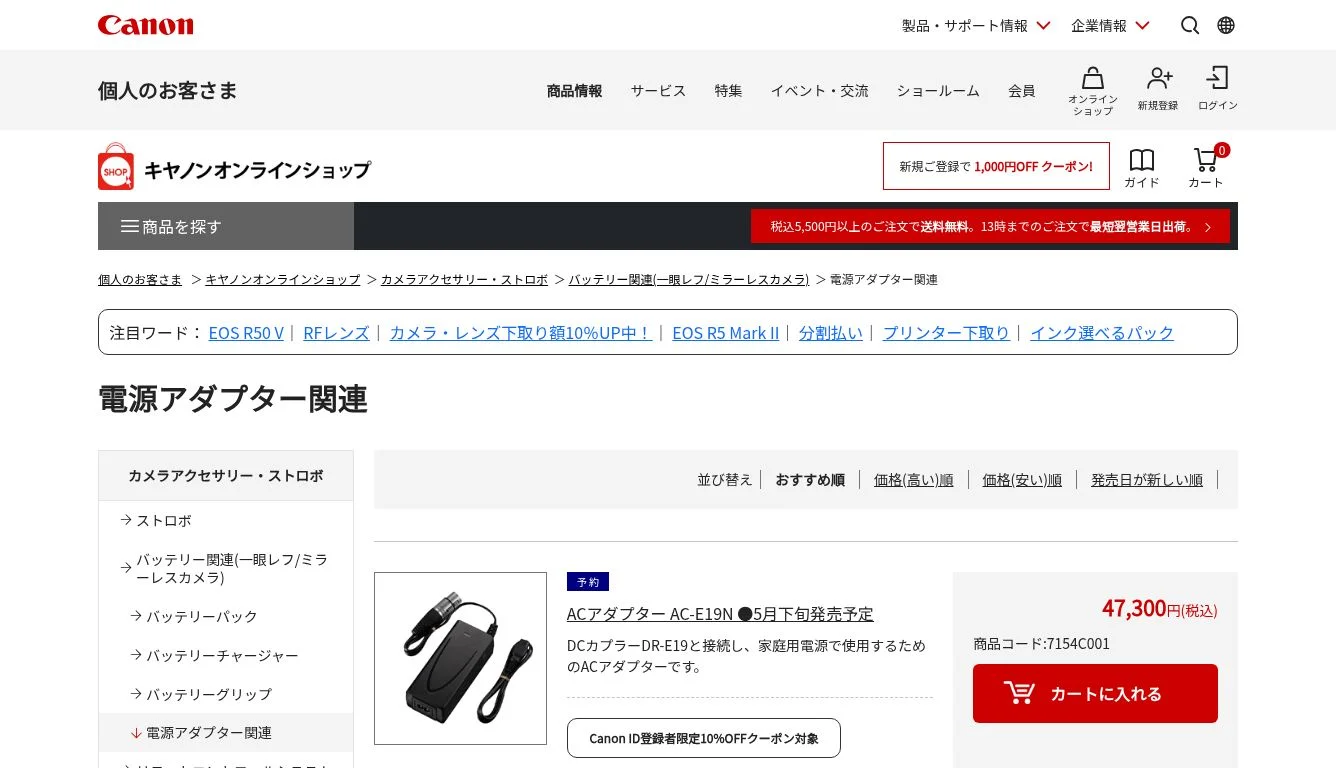Click the 47,300円(税込) price

[1160, 608]
